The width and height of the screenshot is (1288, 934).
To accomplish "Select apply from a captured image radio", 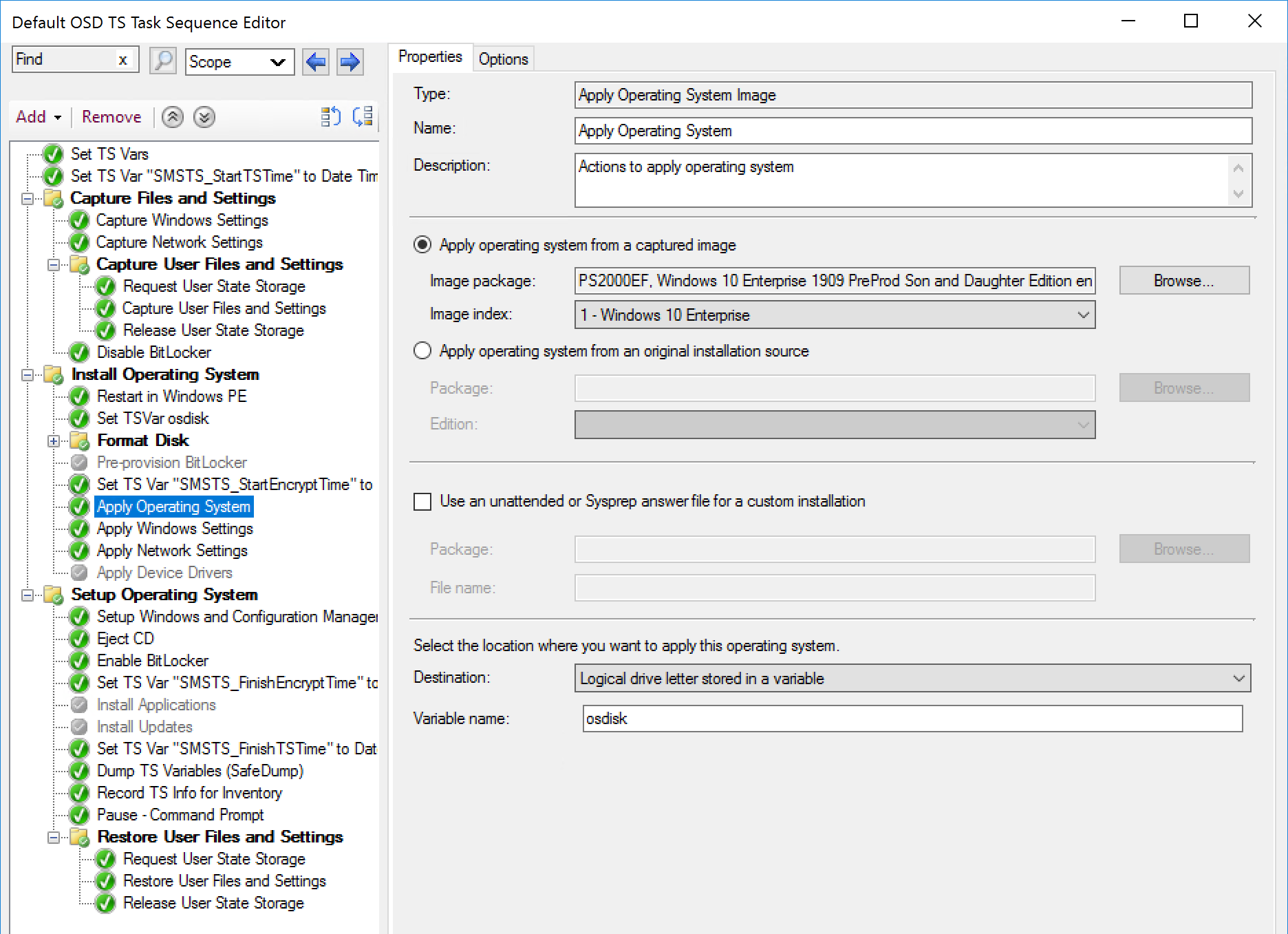I will point(422,245).
